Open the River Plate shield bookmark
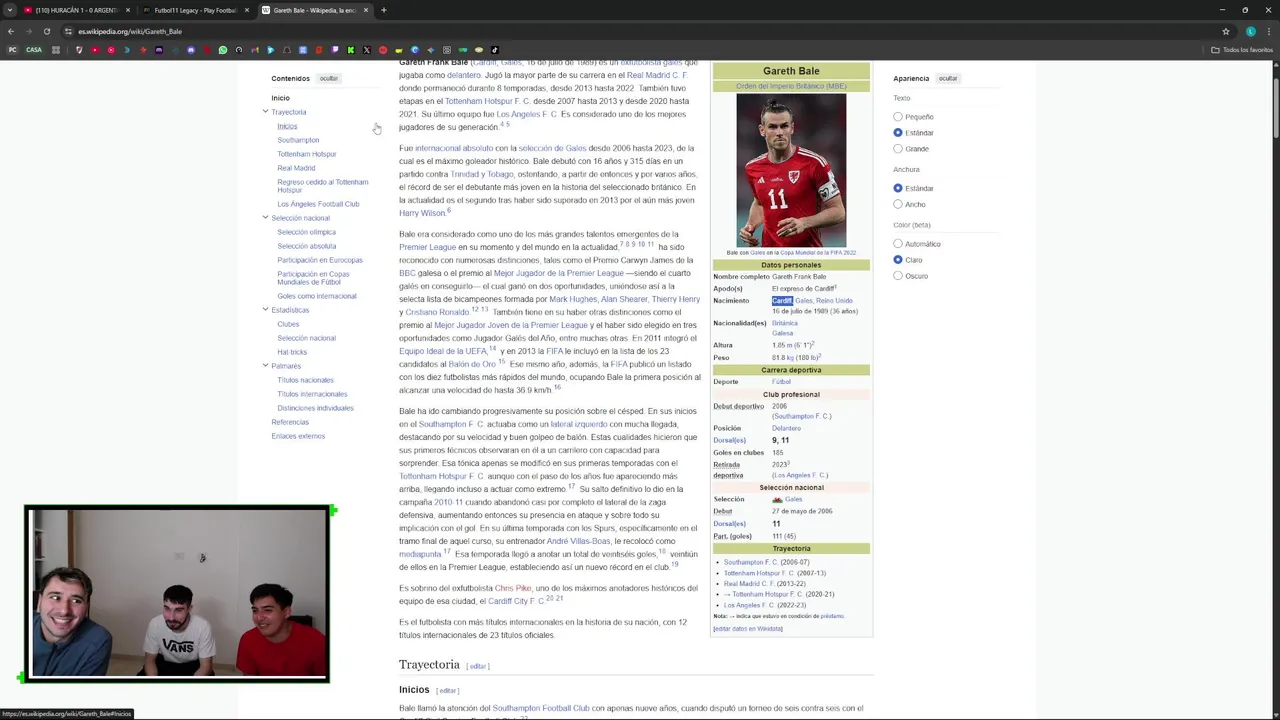 (x=79, y=50)
